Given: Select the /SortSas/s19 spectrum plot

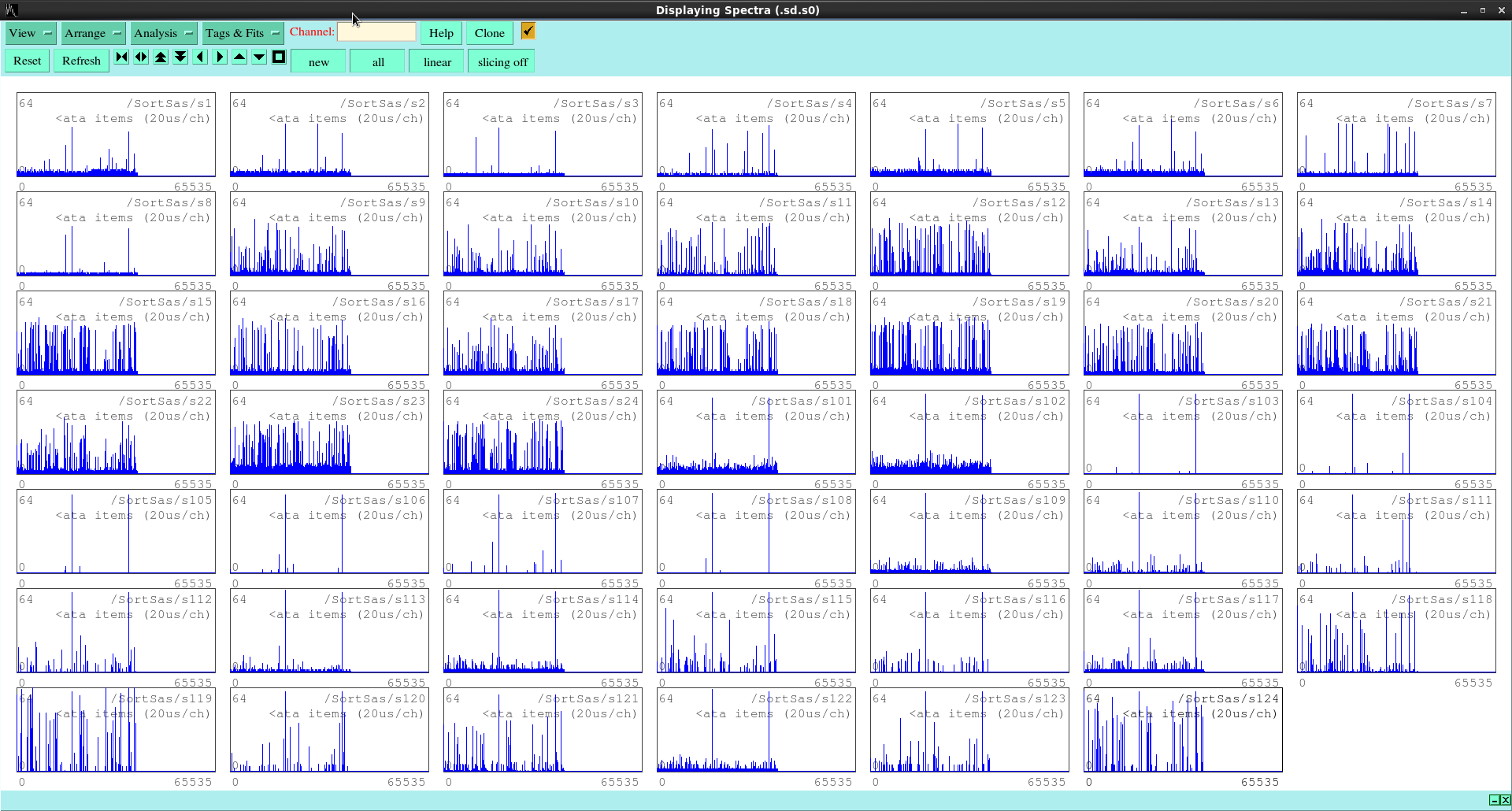Looking at the screenshot, I should [969, 333].
